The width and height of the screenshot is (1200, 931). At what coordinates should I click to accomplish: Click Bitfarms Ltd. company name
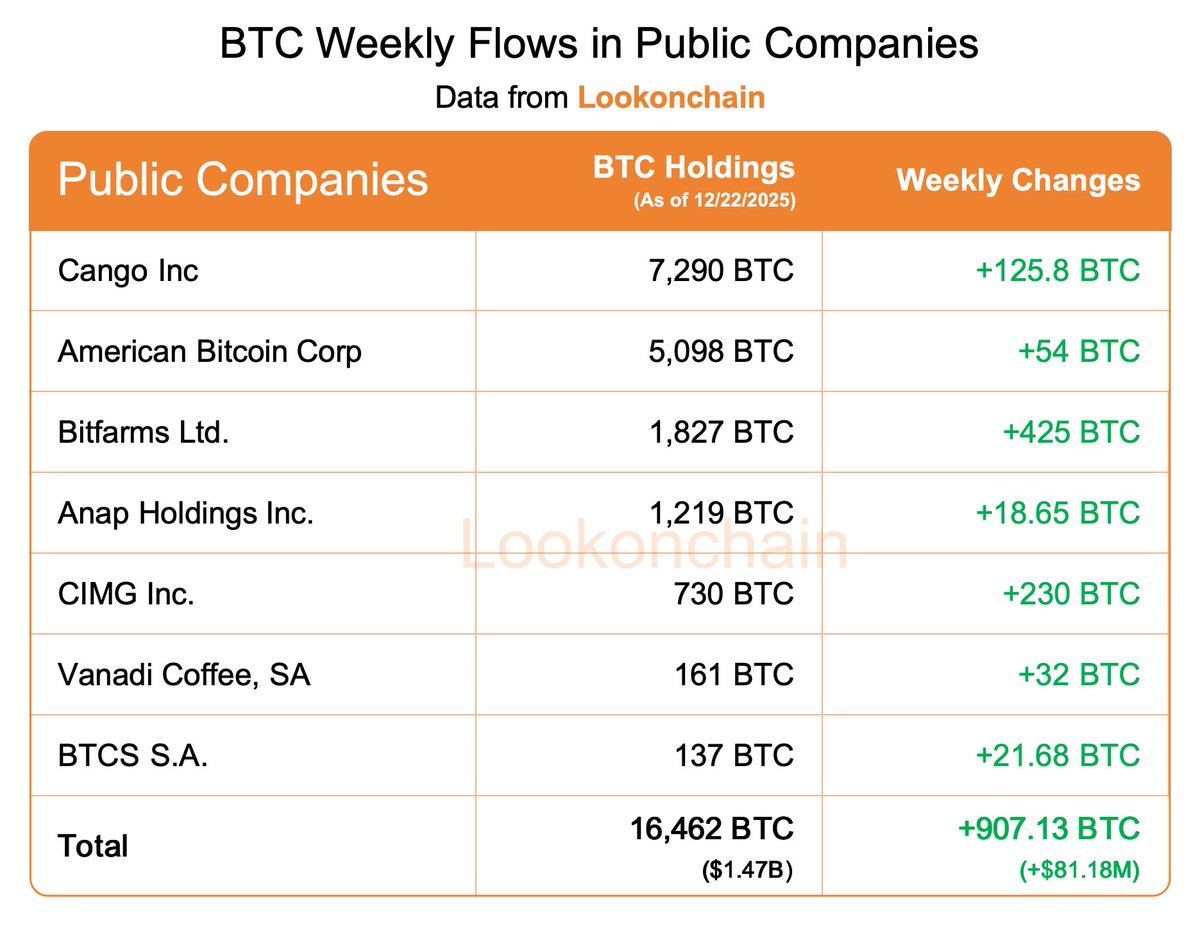pos(143,432)
